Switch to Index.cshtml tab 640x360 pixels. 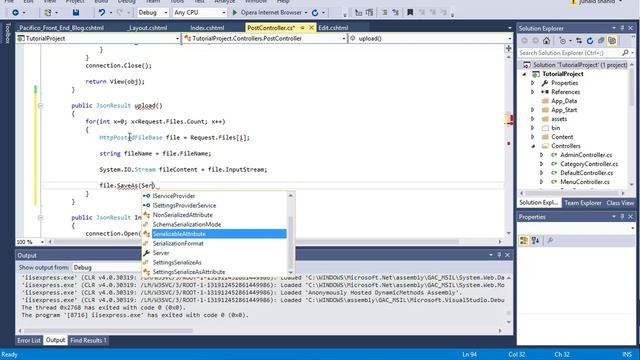[207, 28]
